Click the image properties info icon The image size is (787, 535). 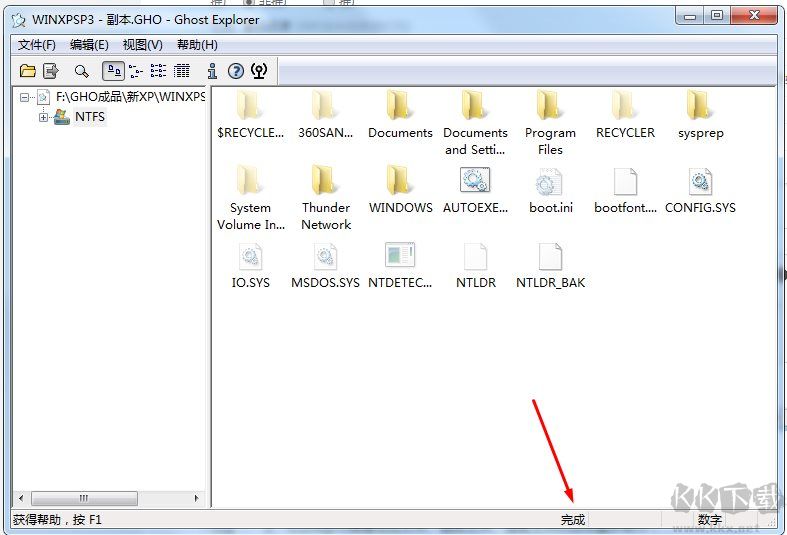pos(212,71)
